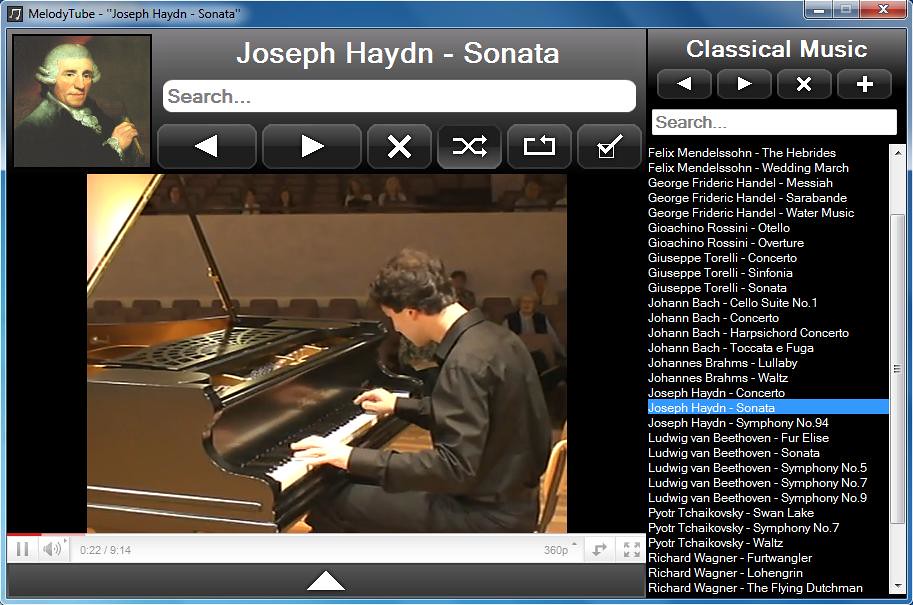Screen dimensions: 913x605
Task: Enter fullscreen video mode
Action: pos(632,549)
